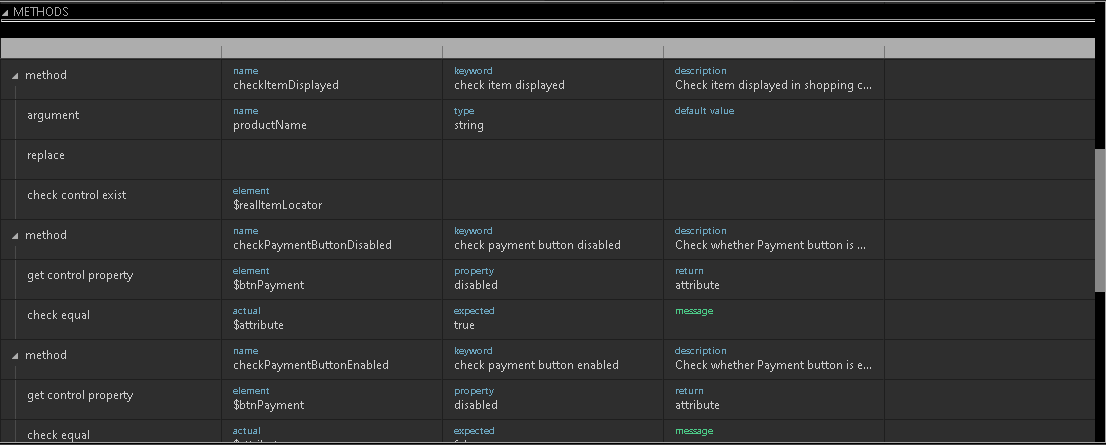The width and height of the screenshot is (1106, 445).
Task: Collapse the METHODS section header
Action: pos(6,11)
